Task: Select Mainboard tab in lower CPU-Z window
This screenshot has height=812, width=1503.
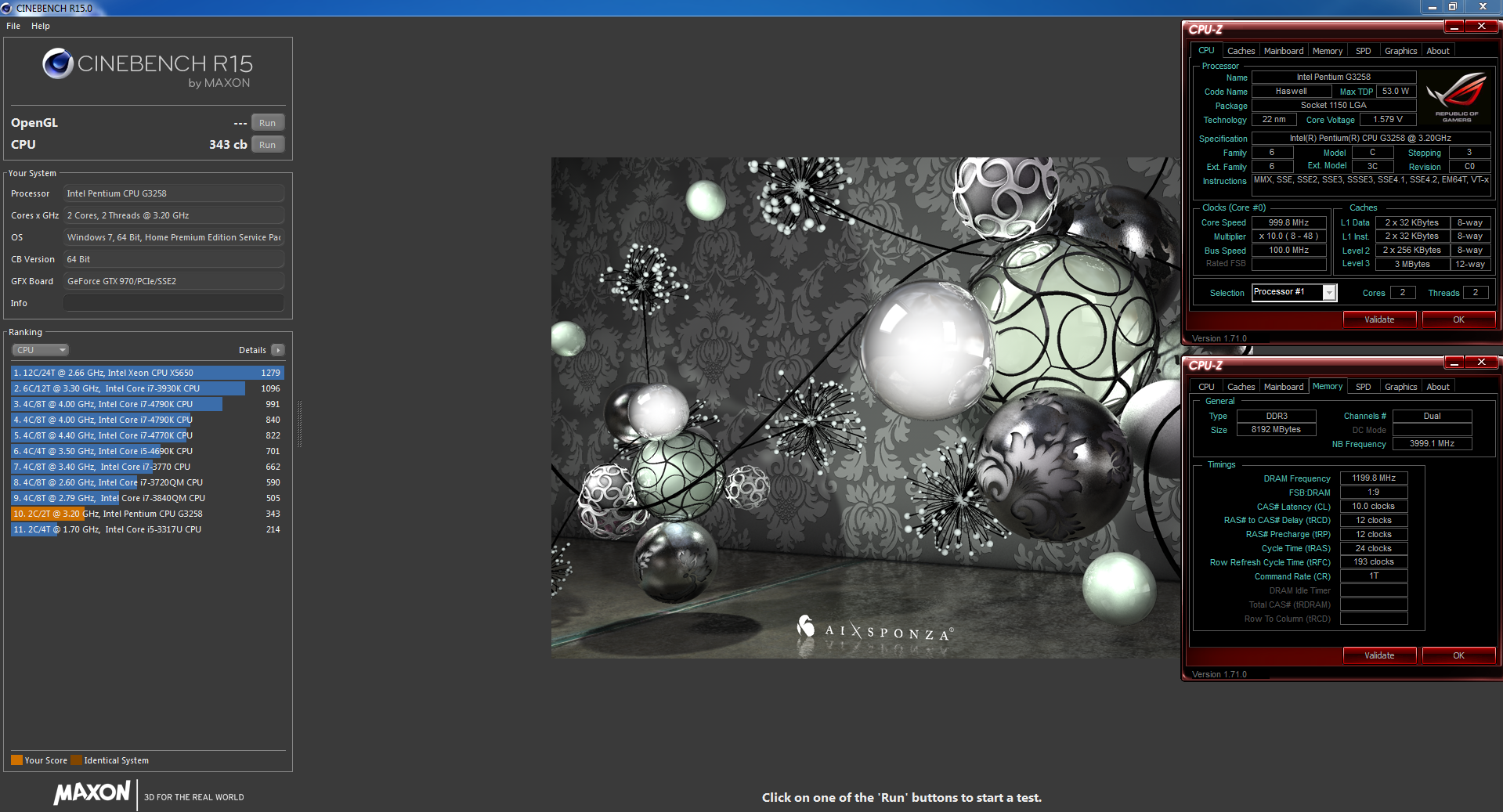Action: click(x=1284, y=387)
